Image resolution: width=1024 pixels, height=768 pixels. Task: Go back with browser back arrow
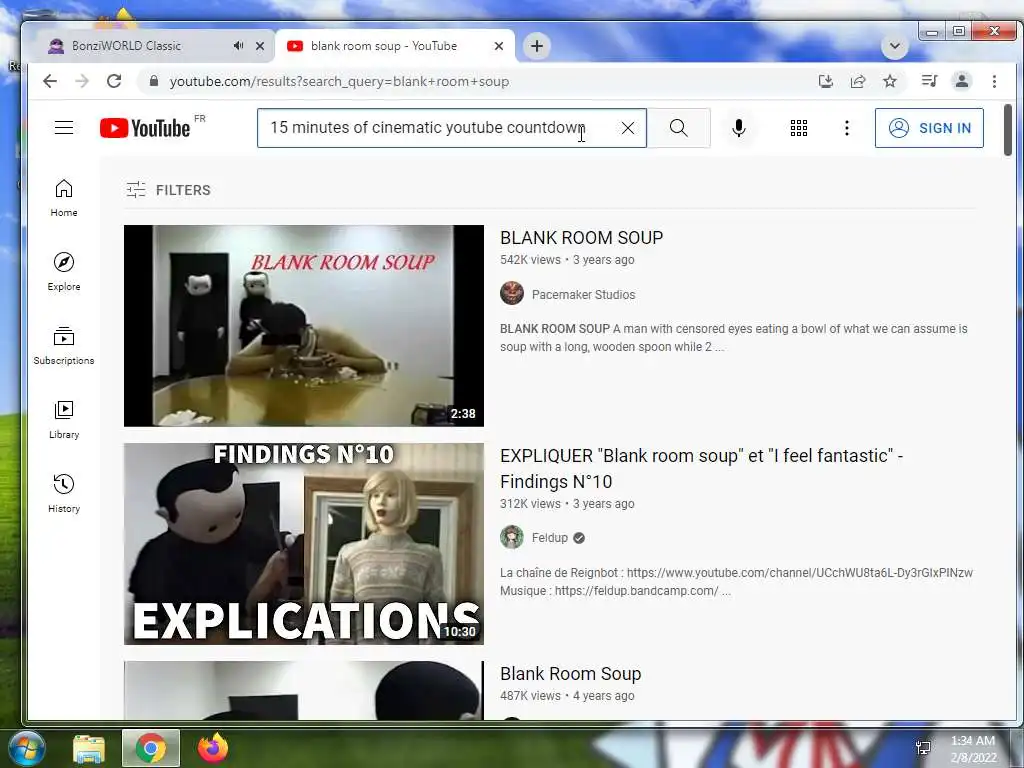click(50, 81)
